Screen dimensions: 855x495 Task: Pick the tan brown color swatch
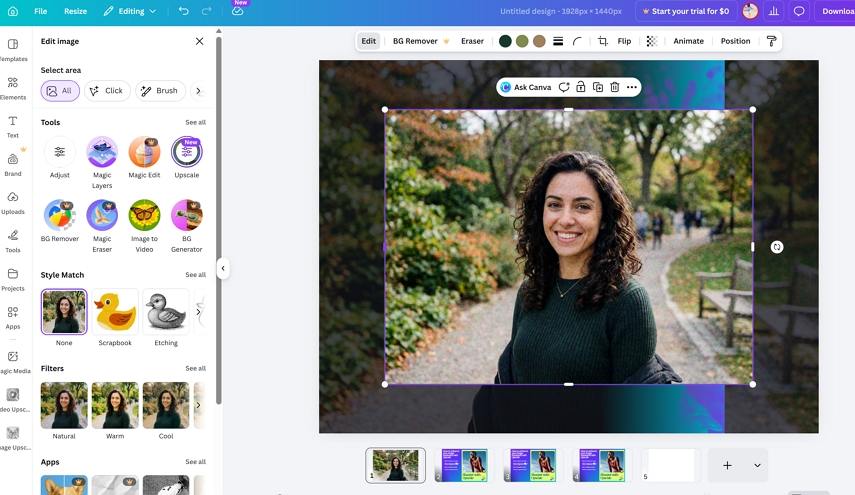click(539, 41)
